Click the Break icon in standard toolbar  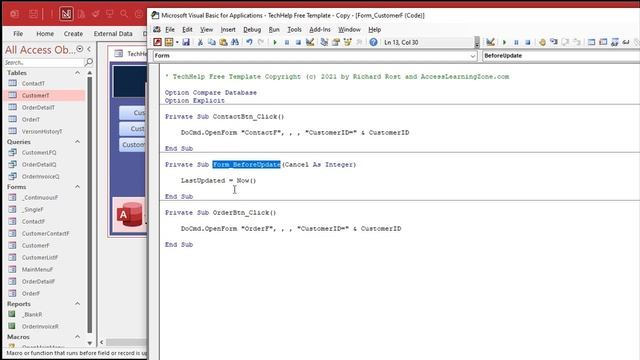pyautogui.click(x=287, y=42)
